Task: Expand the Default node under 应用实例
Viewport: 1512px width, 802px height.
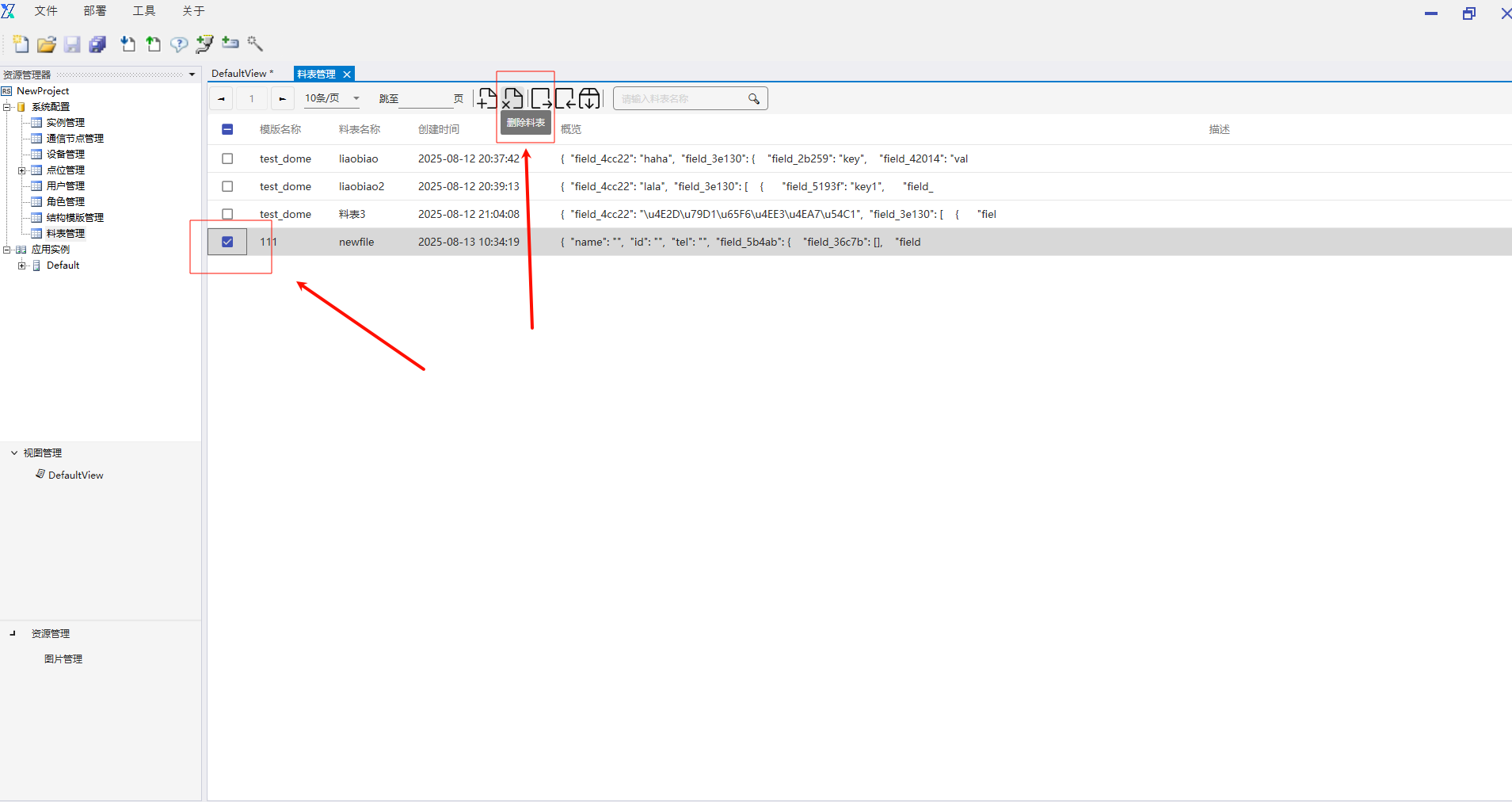Action: [x=22, y=265]
